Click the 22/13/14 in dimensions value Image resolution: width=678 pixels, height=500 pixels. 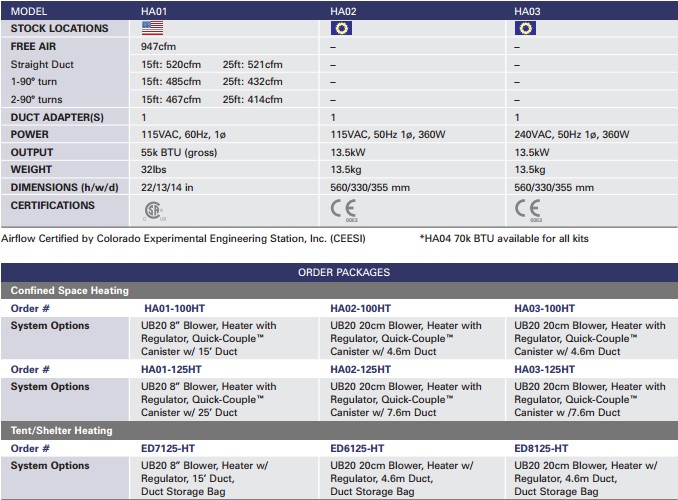[x=167, y=187]
